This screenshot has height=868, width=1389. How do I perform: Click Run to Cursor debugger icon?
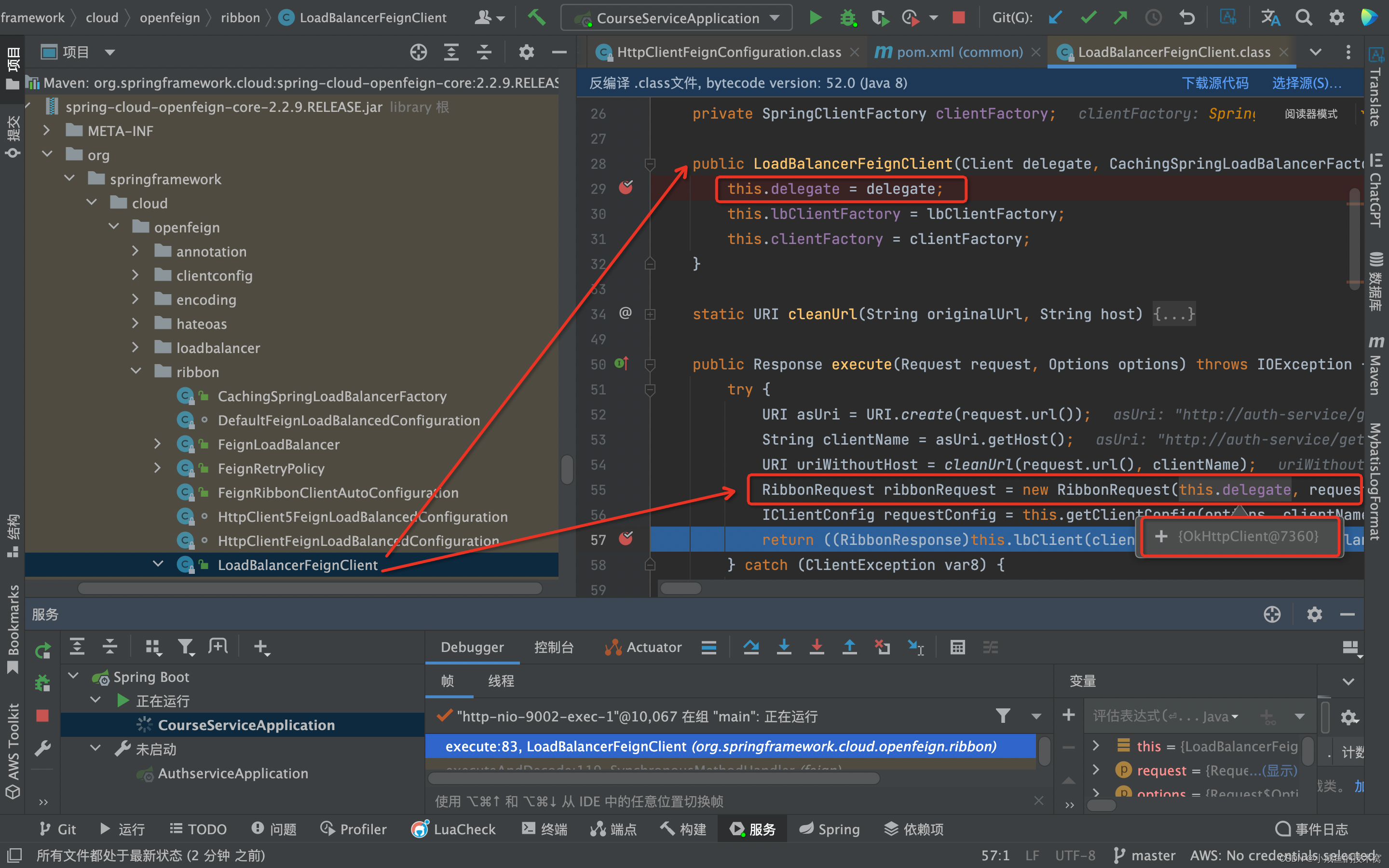(x=916, y=647)
